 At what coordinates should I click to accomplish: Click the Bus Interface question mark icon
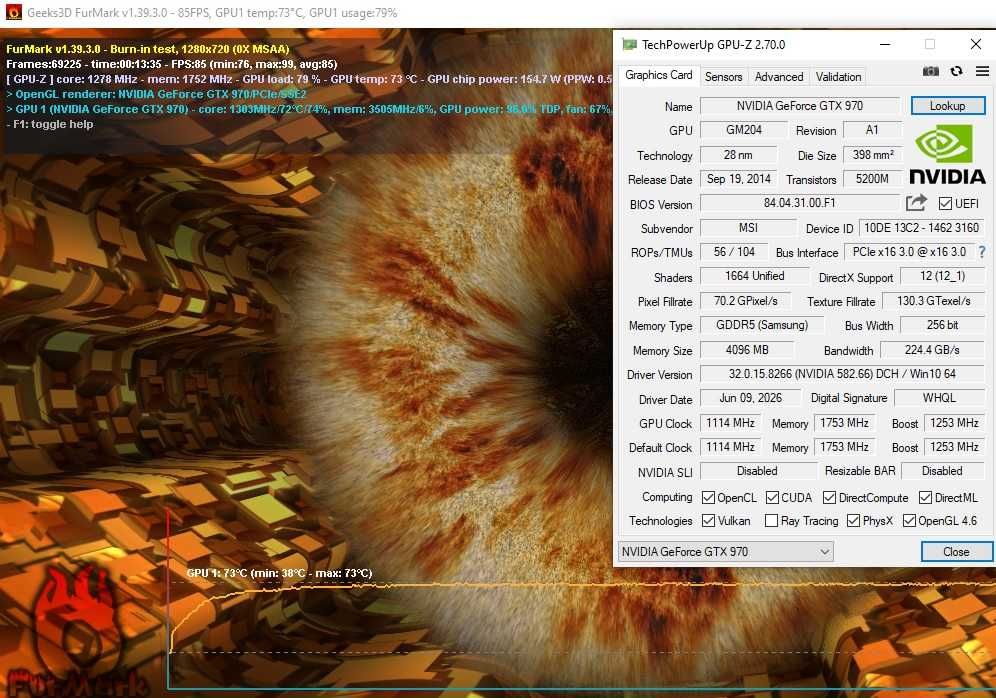pyautogui.click(x=982, y=252)
